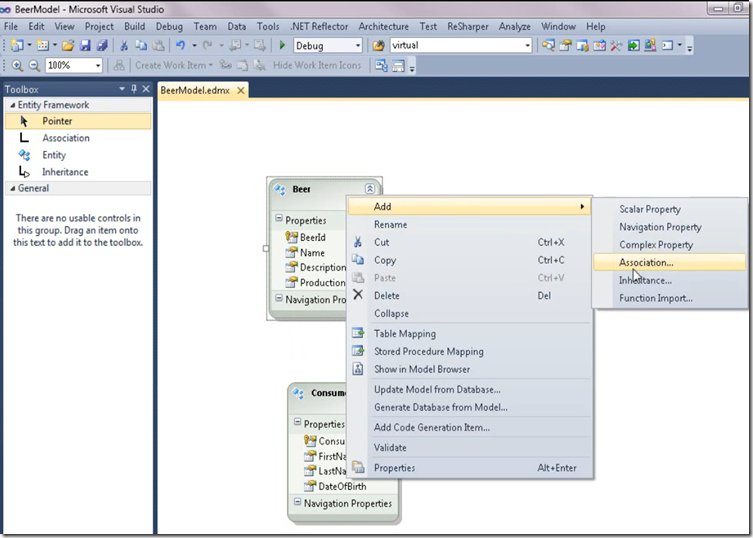Open the ReSharper menu
The width and height of the screenshot is (753, 538).
(467, 26)
